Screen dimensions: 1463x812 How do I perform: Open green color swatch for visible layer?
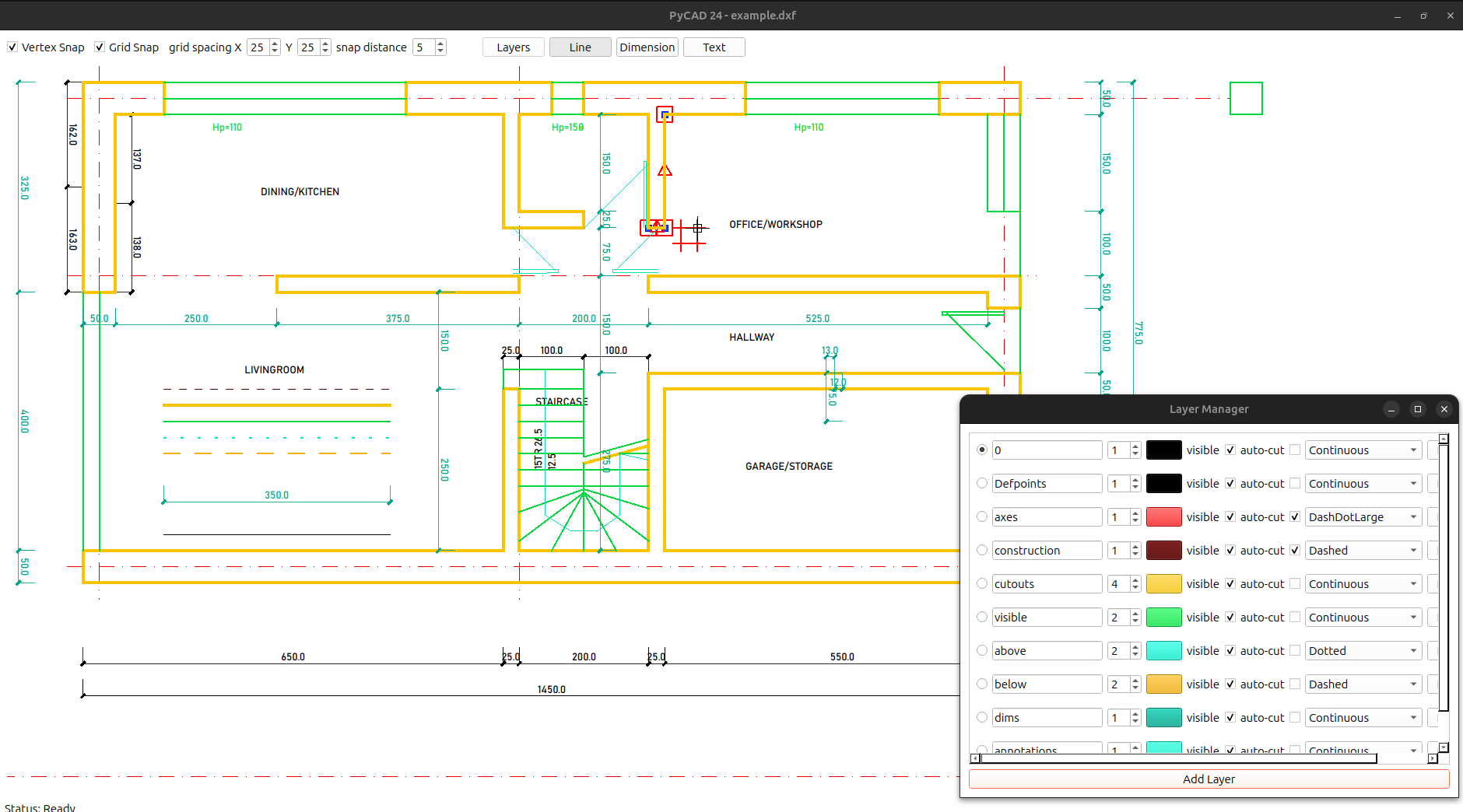(x=1164, y=617)
